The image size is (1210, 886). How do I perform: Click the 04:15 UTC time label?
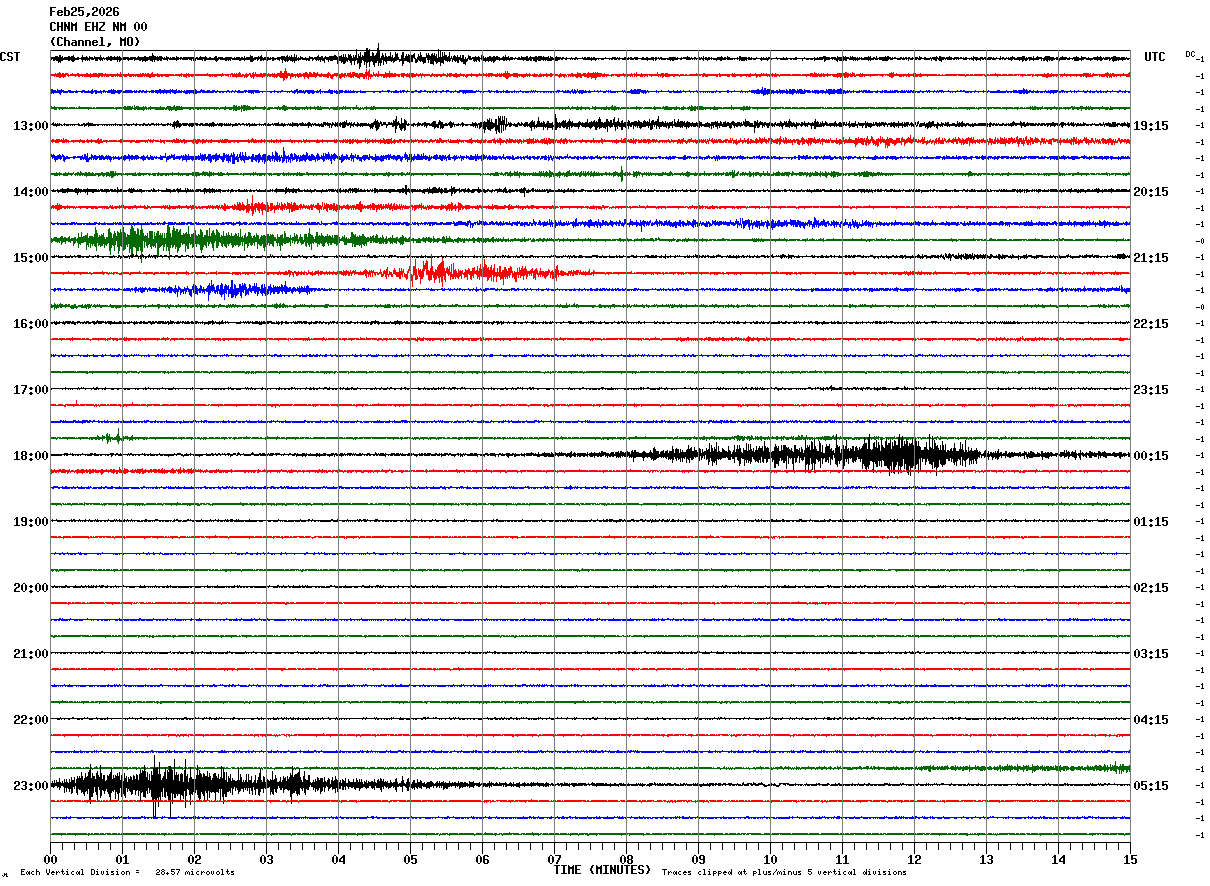1151,720
